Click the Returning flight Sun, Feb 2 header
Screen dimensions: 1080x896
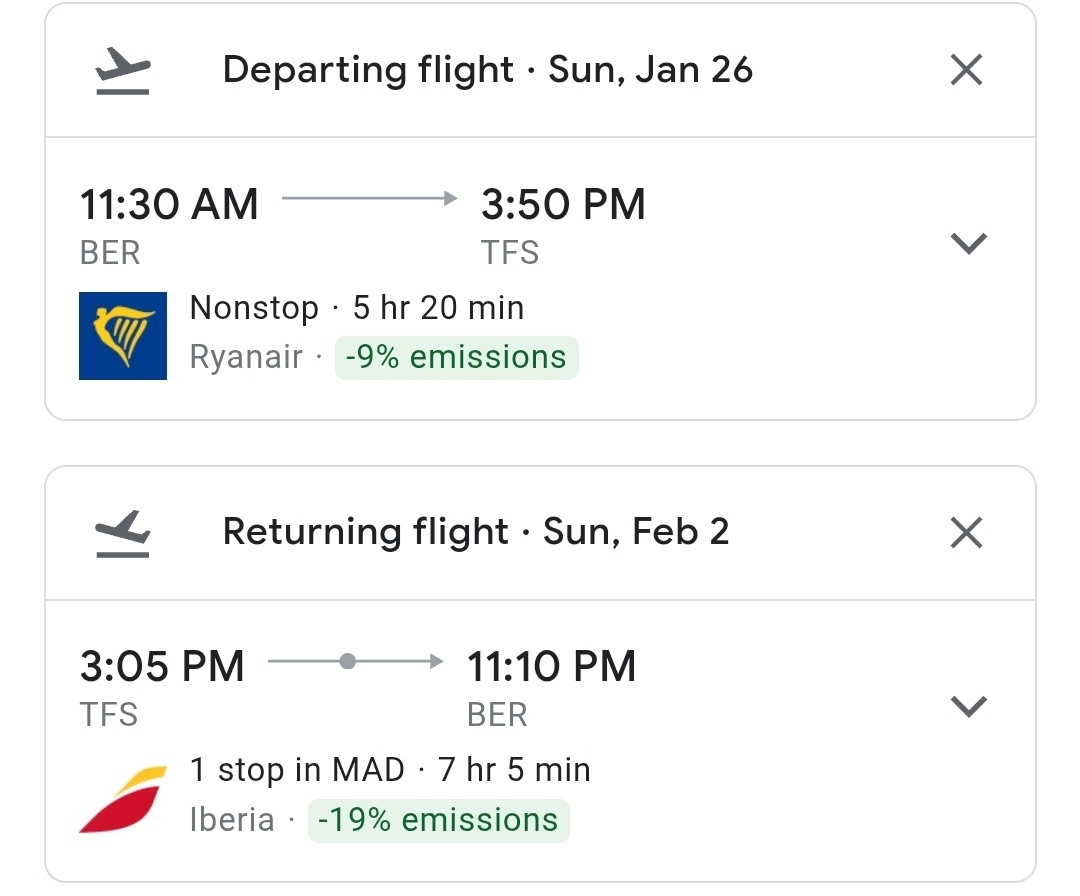tap(476, 532)
